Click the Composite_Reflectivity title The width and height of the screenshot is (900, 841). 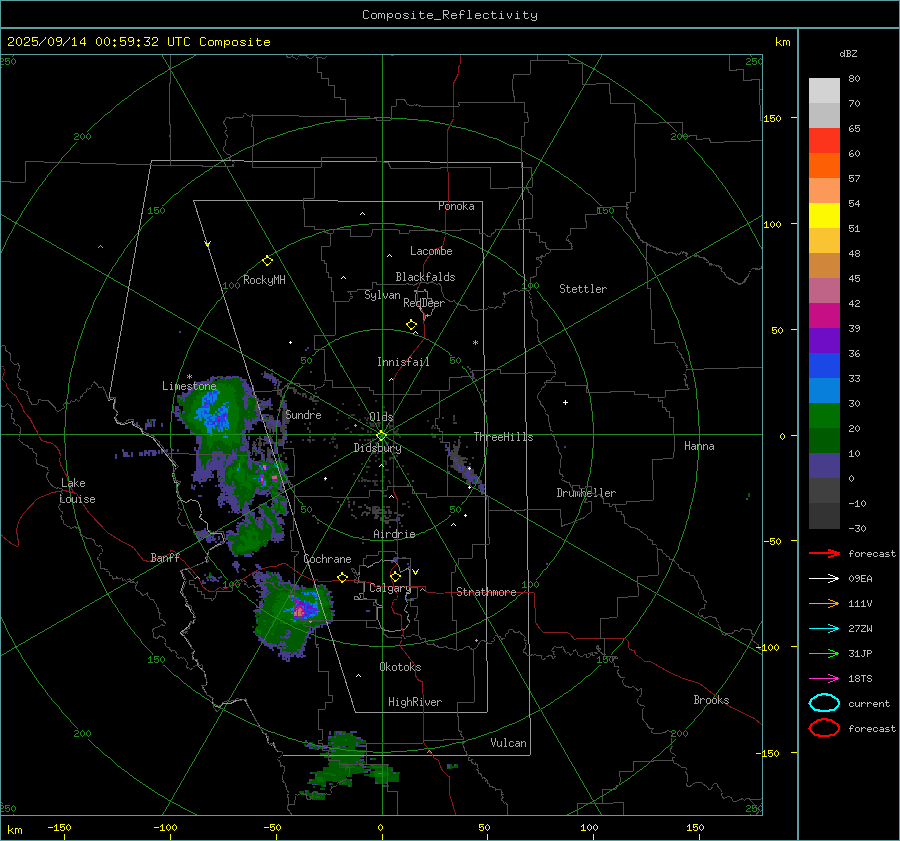450,15
